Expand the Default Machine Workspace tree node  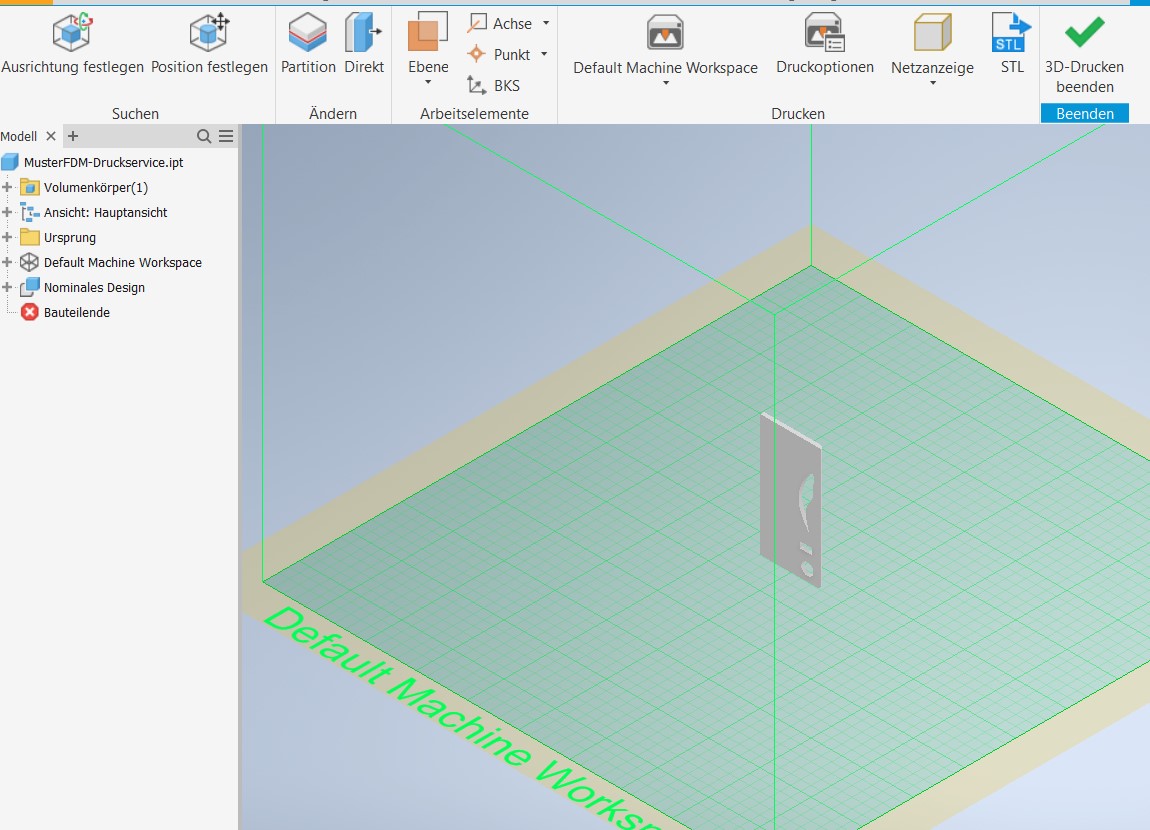pos(7,262)
